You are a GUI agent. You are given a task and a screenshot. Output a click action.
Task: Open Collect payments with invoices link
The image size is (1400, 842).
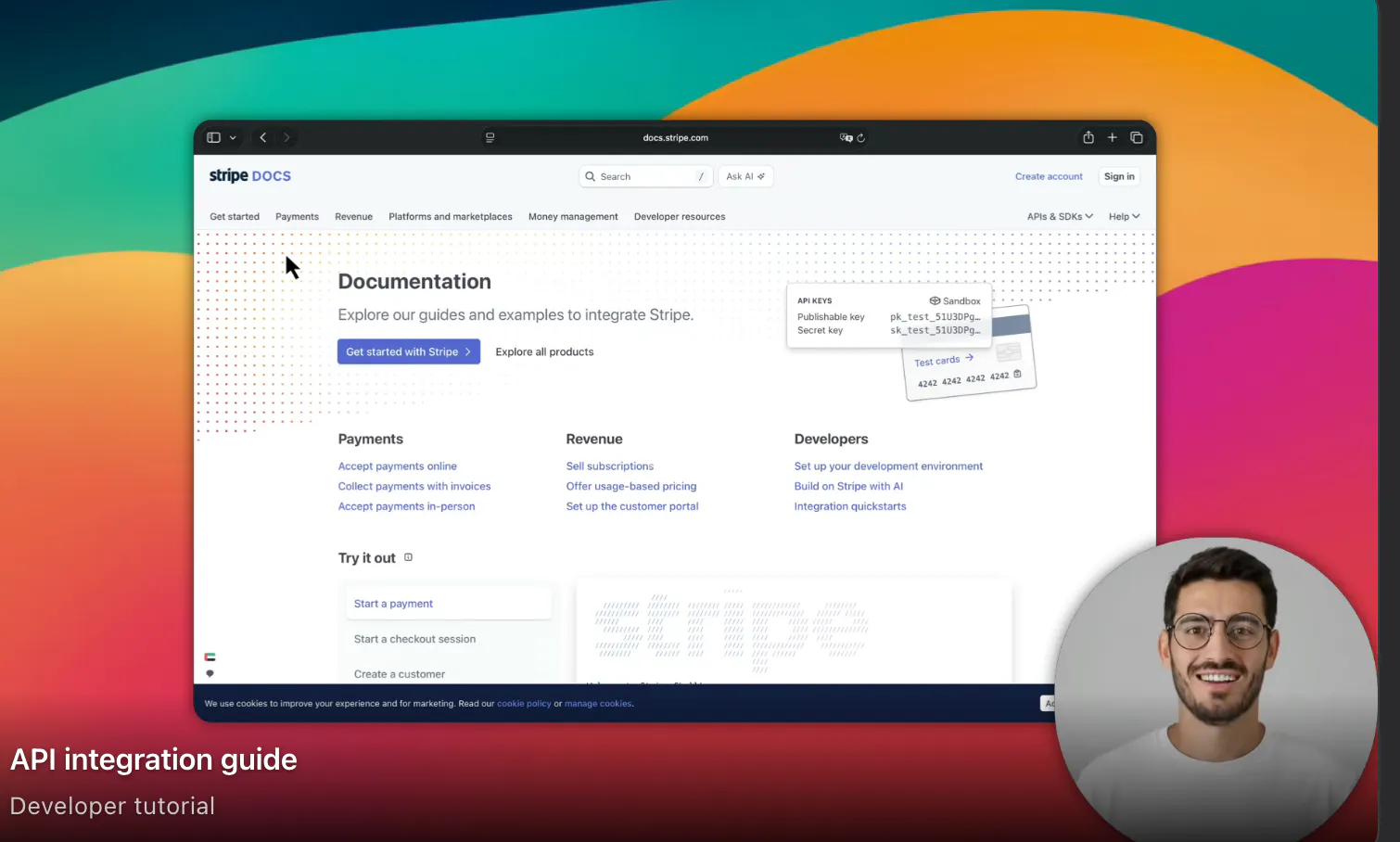pos(414,486)
